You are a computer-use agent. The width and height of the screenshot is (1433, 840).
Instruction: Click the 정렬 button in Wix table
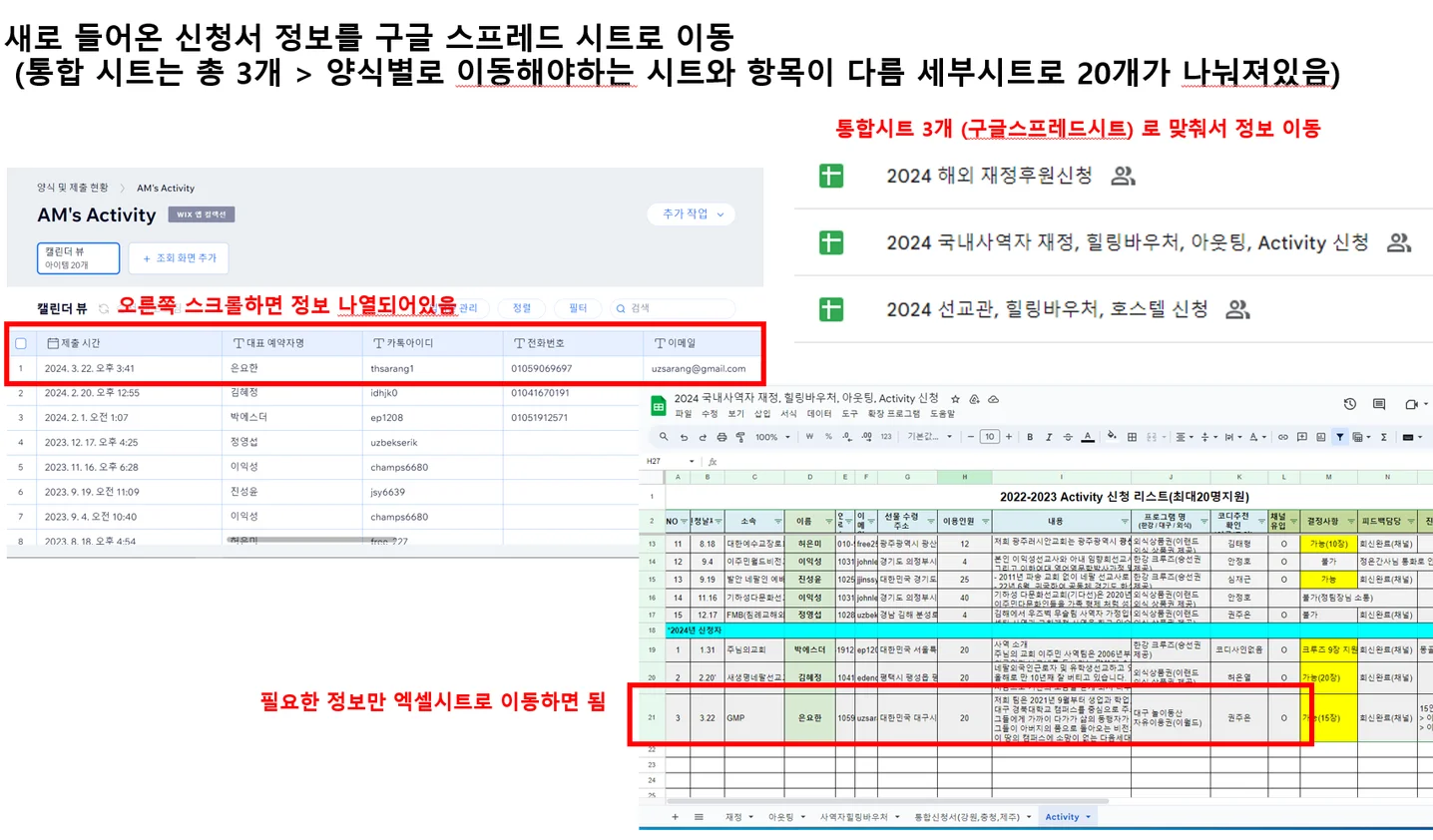(x=522, y=308)
